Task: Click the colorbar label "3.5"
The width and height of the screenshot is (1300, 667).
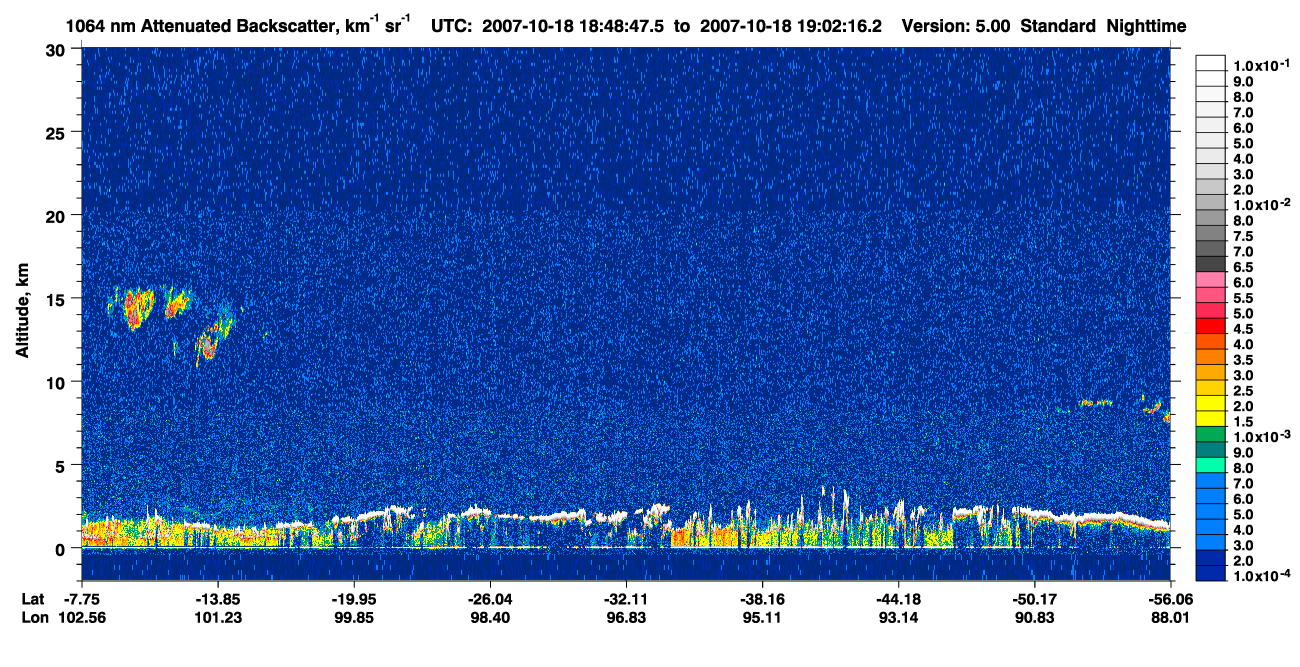Action: pos(1242,359)
